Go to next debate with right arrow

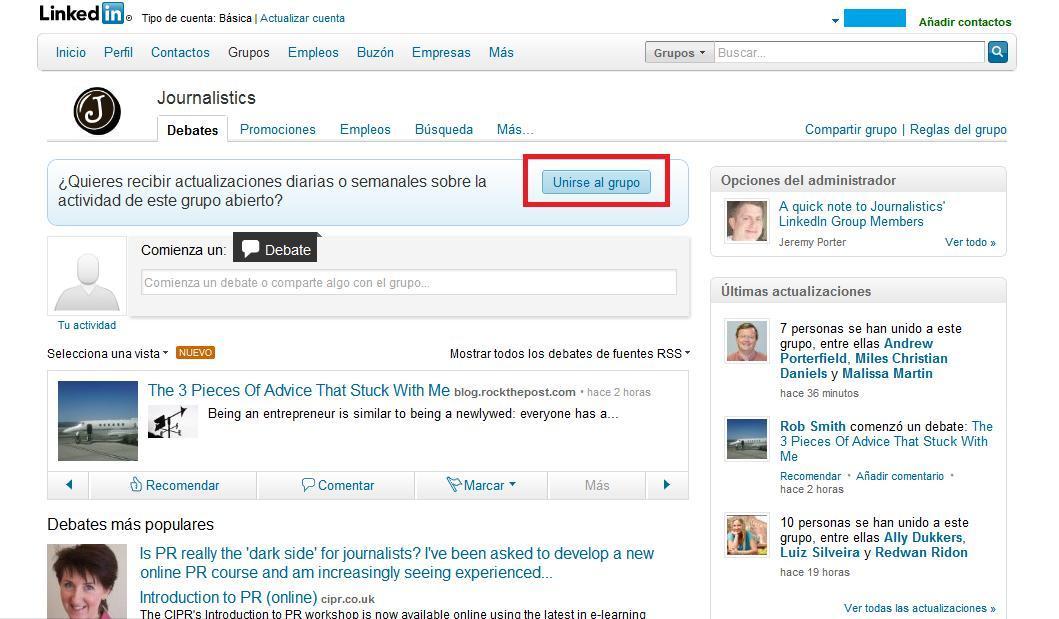667,485
